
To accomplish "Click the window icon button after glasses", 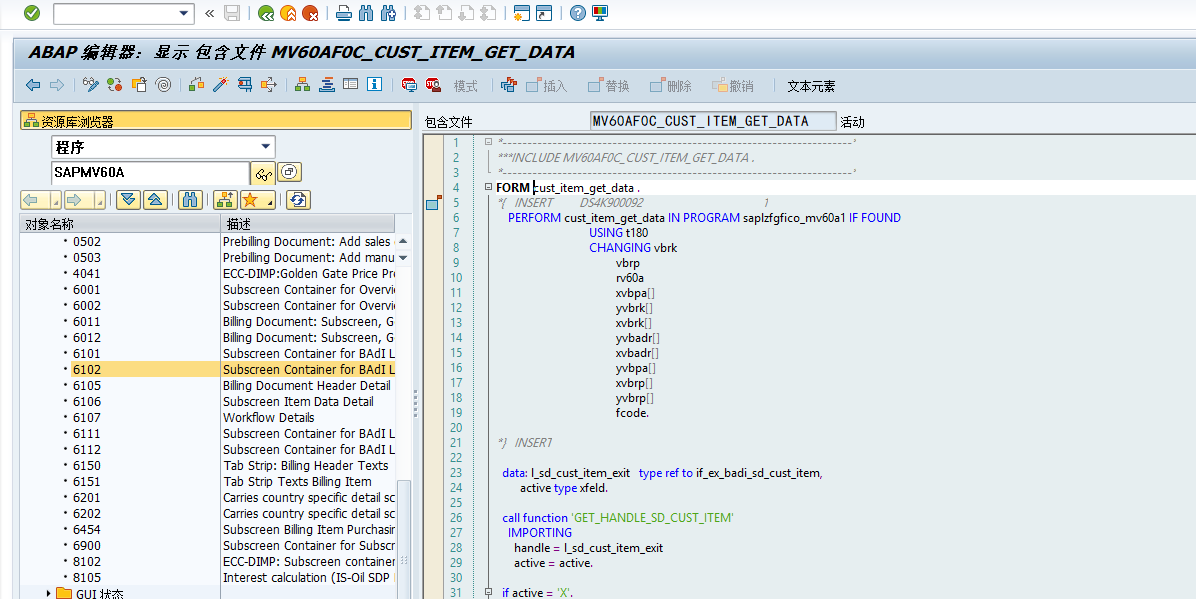I will (x=288, y=172).
